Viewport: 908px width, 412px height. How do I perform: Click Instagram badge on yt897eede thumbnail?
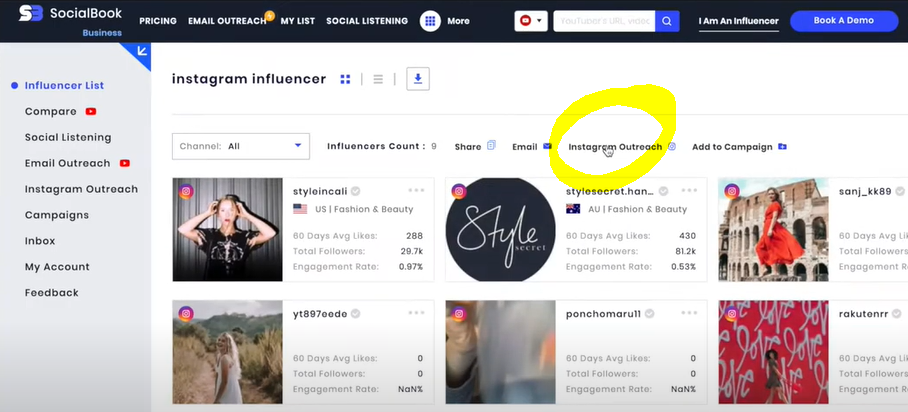(x=186, y=313)
